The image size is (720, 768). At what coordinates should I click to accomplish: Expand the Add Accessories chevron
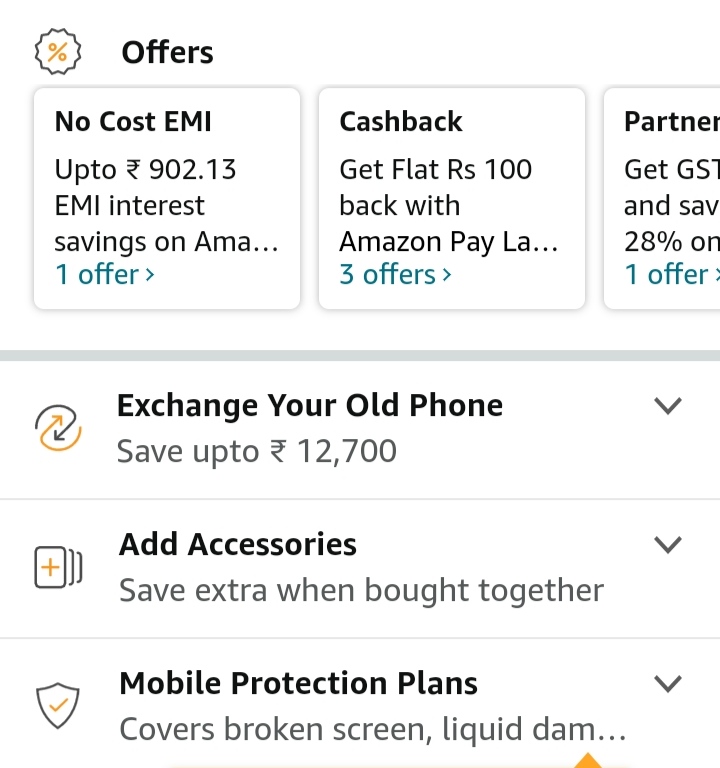tap(667, 544)
